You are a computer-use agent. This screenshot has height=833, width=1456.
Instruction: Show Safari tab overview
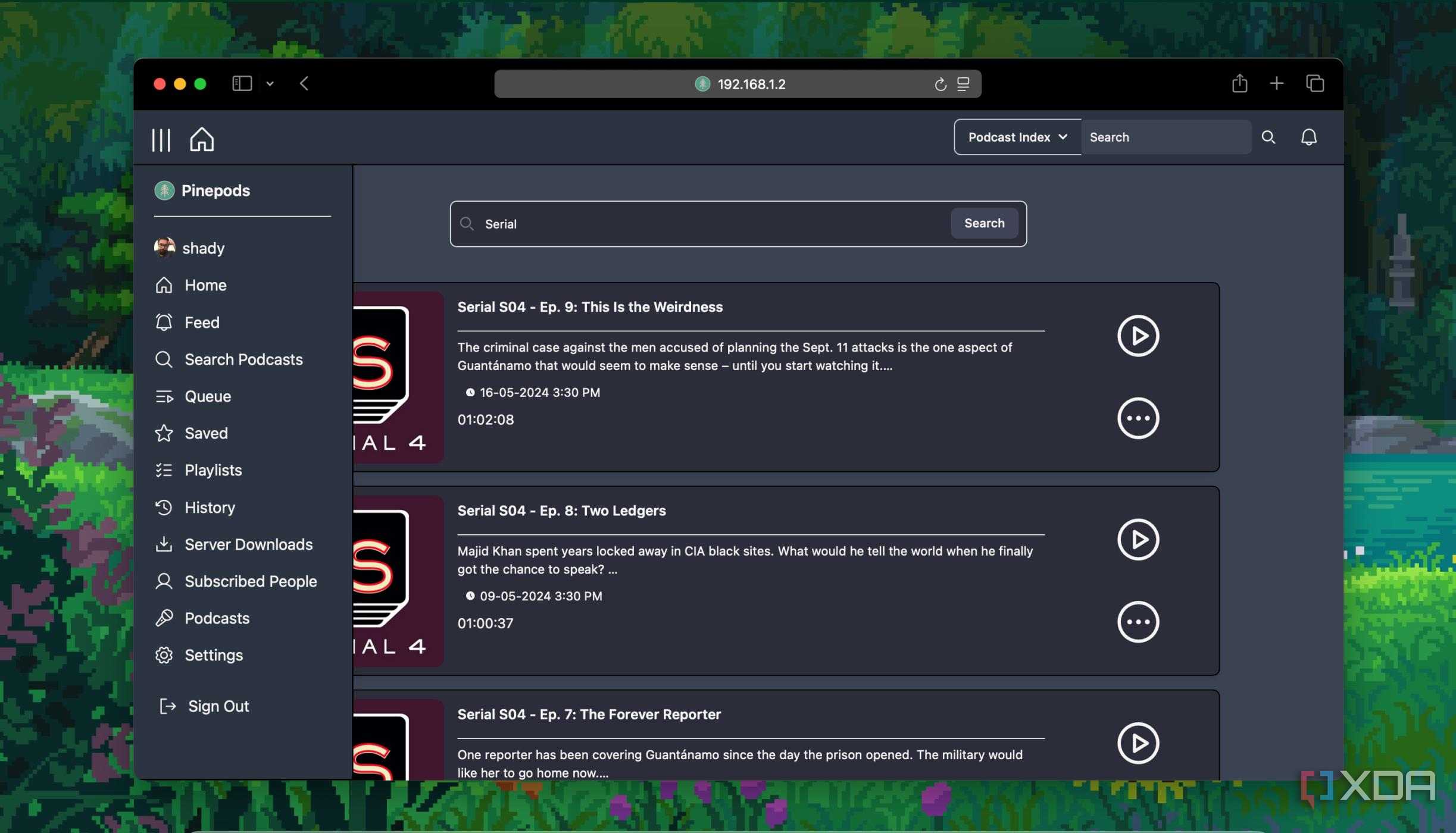tap(1314, 83)
